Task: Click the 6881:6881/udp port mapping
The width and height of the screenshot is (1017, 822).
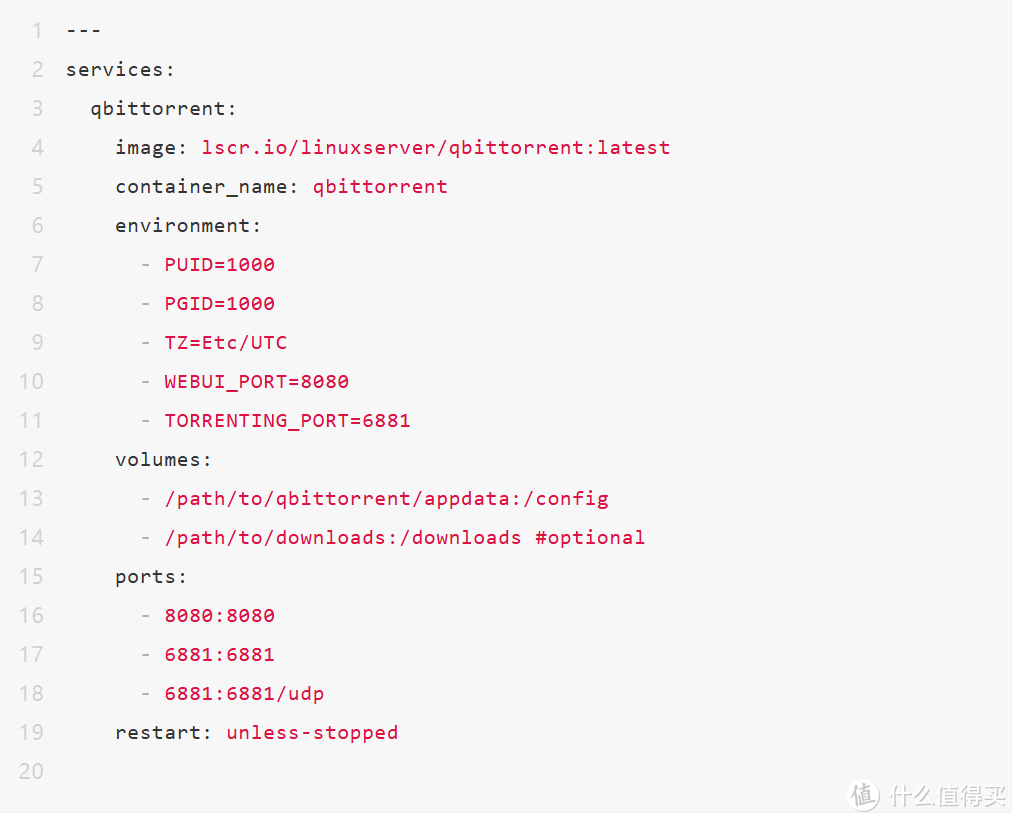Action: point(244,694)
